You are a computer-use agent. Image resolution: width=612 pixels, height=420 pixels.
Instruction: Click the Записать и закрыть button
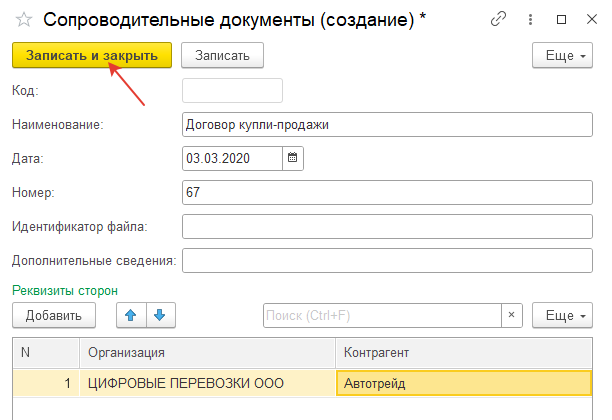coord(92,55)
